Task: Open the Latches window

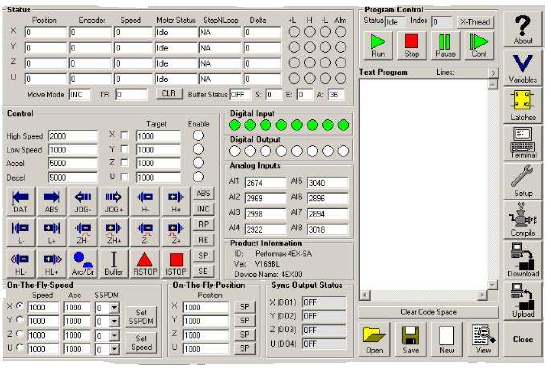Action: pyautogui.click(x=523, y=105)
